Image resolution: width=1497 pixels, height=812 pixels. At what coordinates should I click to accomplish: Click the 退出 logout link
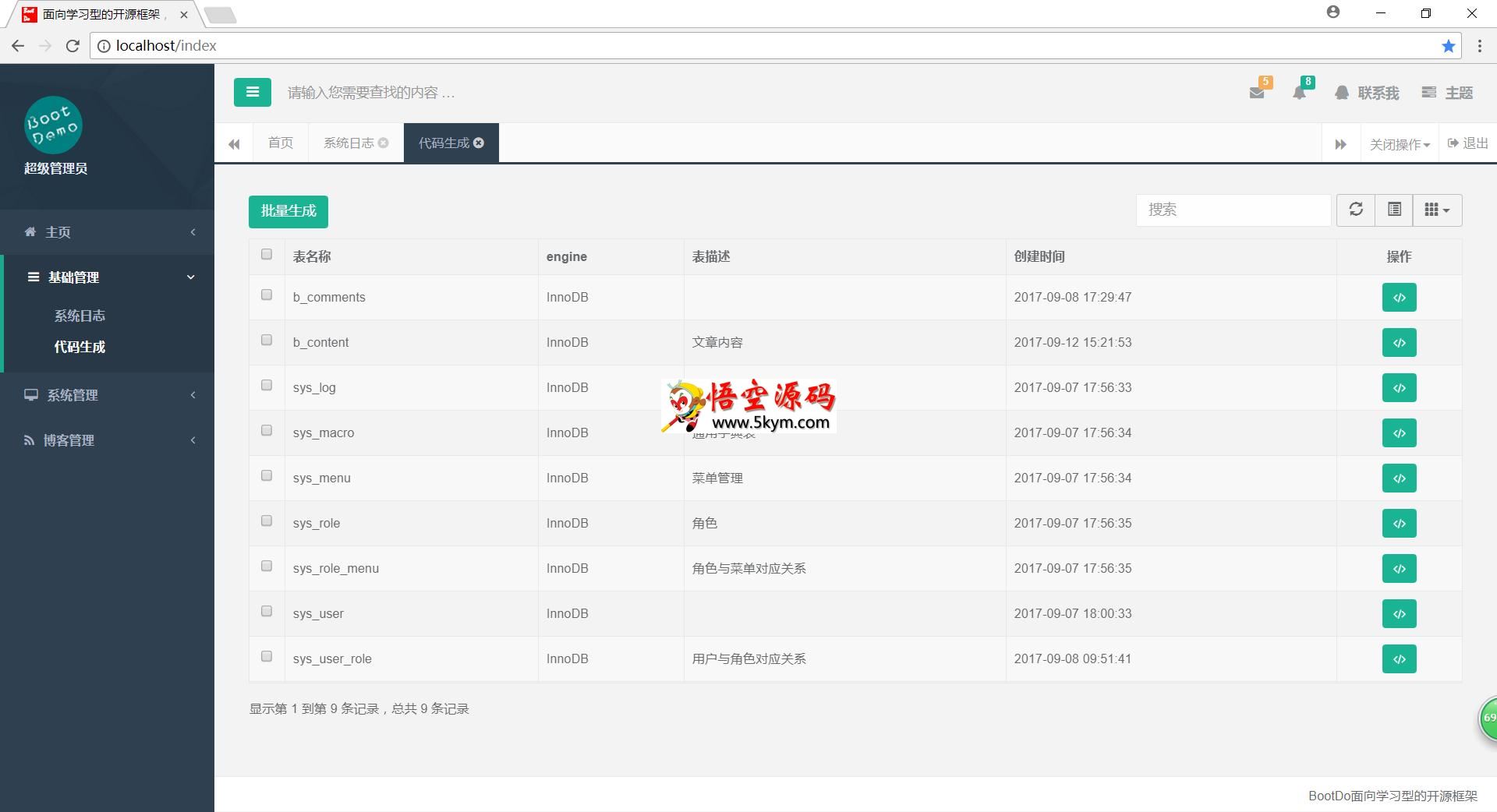pyautogui.click(x=1467, y=143)
